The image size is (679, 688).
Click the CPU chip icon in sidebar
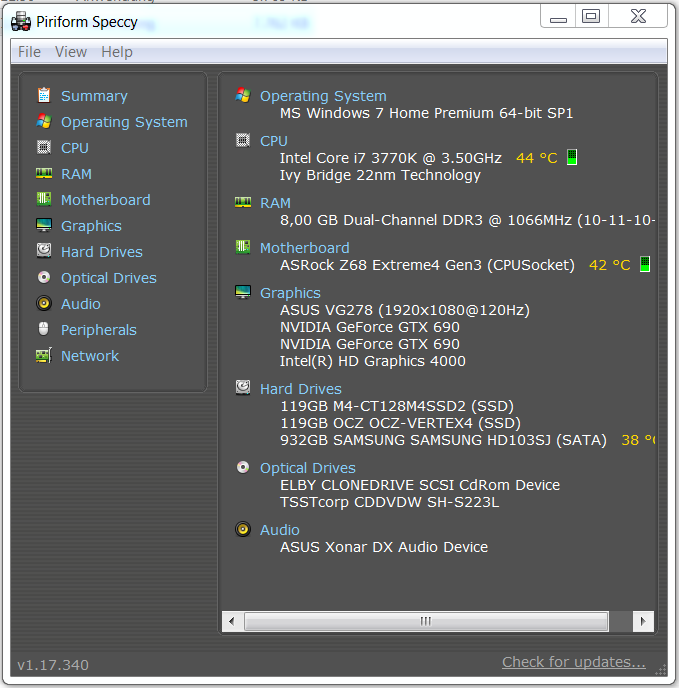coord(44,147)
